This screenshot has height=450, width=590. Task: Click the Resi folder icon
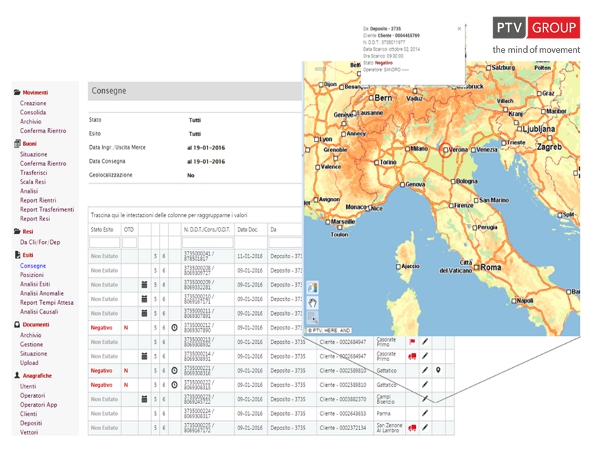pyautogui.click(x=17, y=231)
